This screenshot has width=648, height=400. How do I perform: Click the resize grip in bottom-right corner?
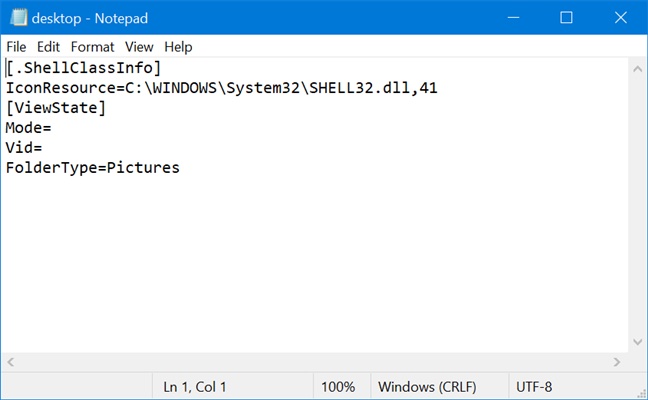pyautogui.click(x=636, y=389)
